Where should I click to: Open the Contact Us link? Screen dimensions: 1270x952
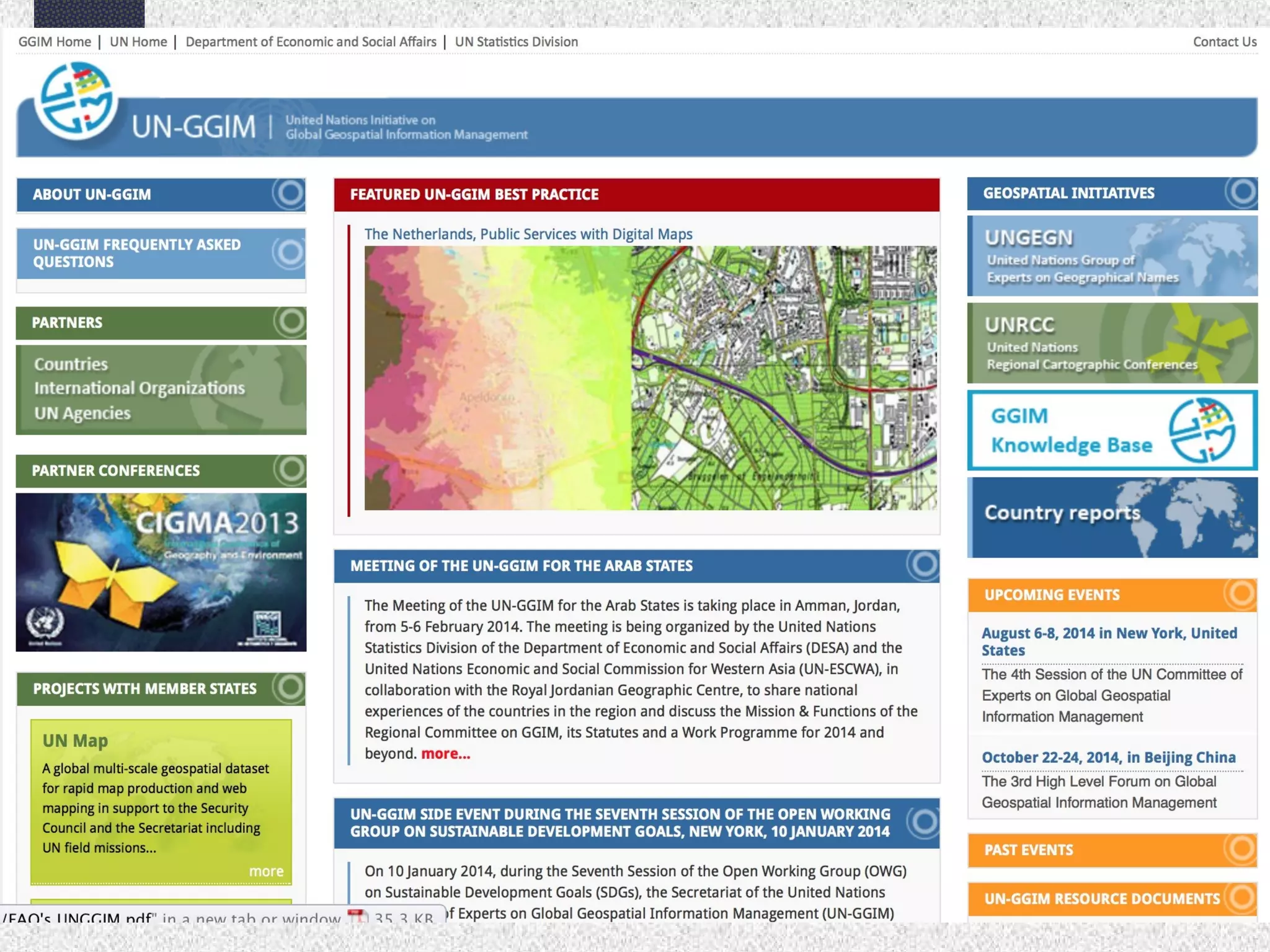(x=1224, y=42)
